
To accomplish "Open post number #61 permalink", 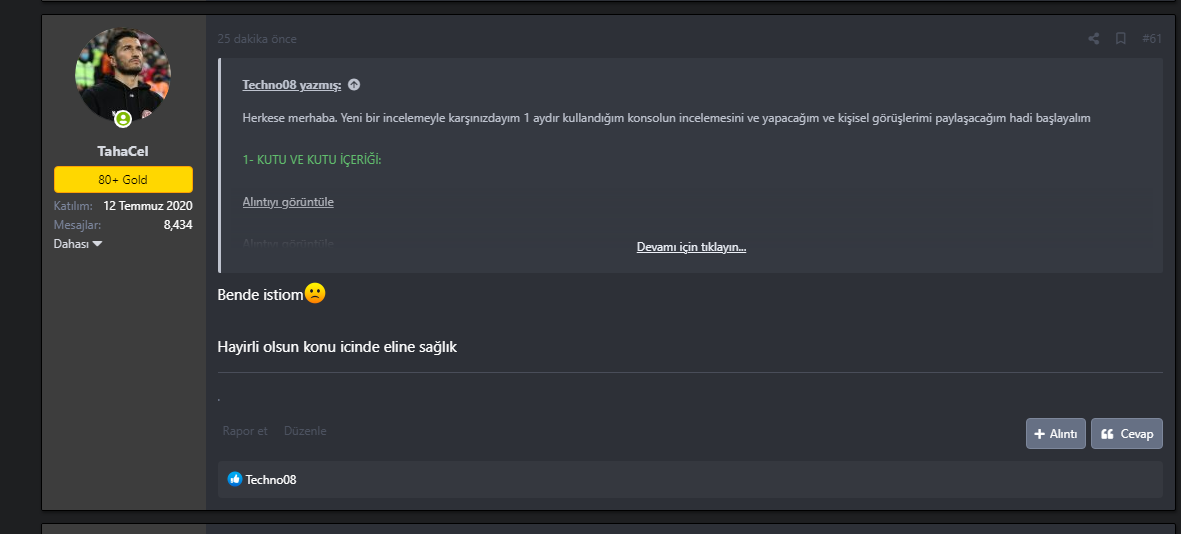I will click(x=1152, y=39).
